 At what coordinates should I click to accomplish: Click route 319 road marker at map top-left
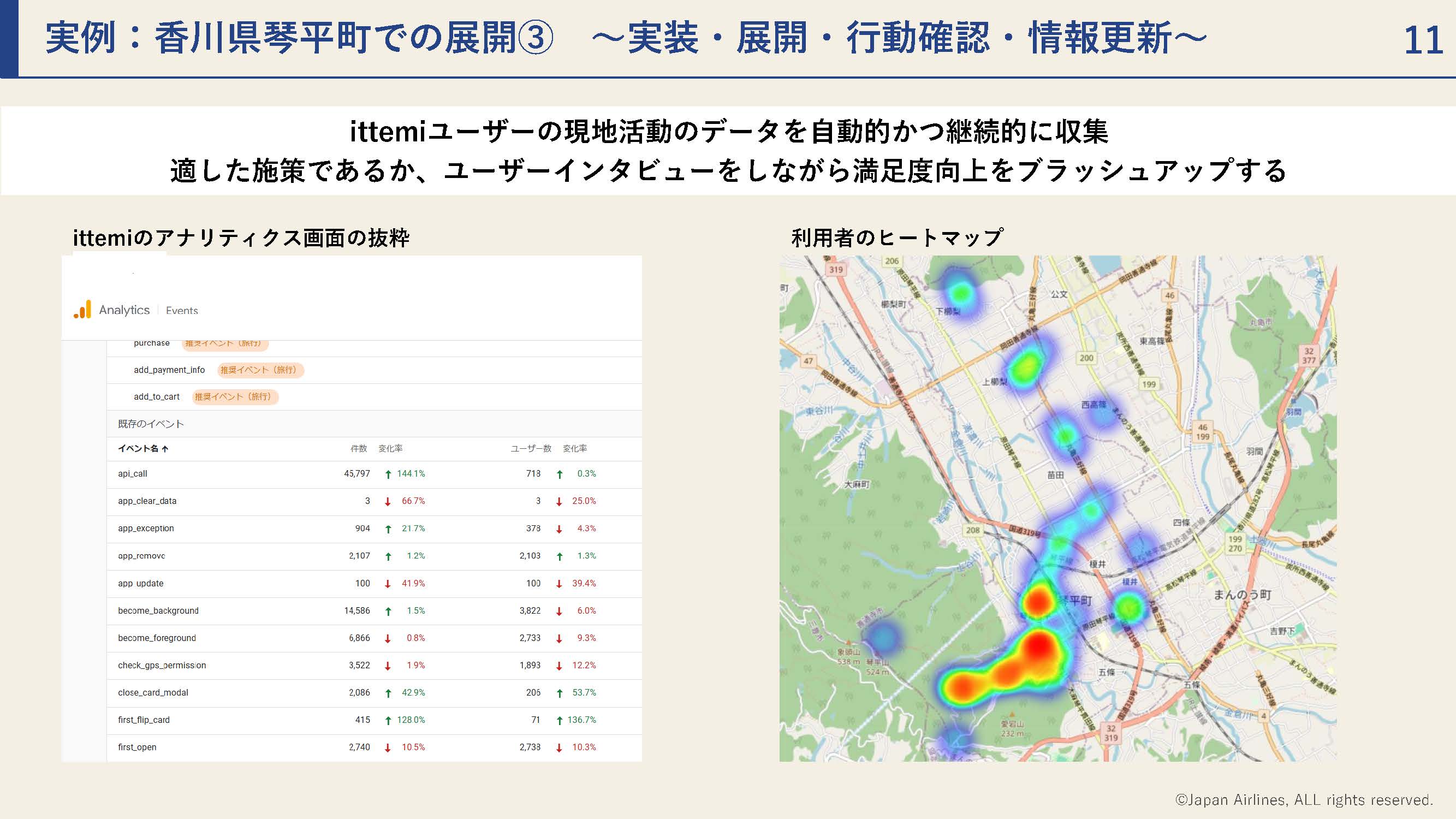coord(836,270)
